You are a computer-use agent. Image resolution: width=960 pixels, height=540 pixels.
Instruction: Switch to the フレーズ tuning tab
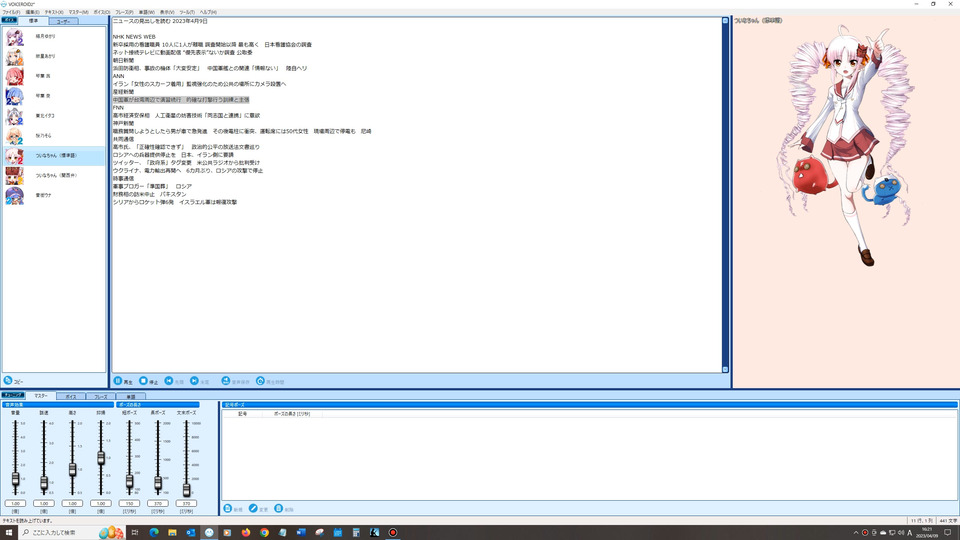point(100,397)
